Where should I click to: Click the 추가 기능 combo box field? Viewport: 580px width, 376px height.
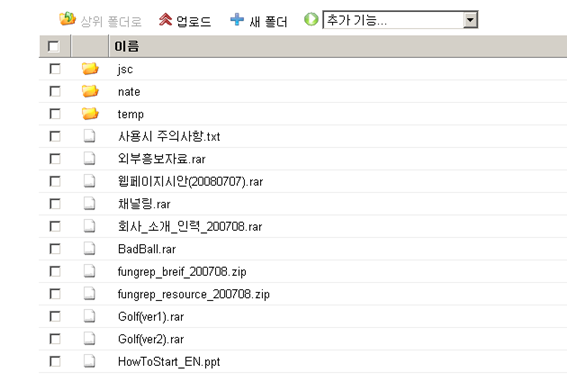click(x=400, y=20)
